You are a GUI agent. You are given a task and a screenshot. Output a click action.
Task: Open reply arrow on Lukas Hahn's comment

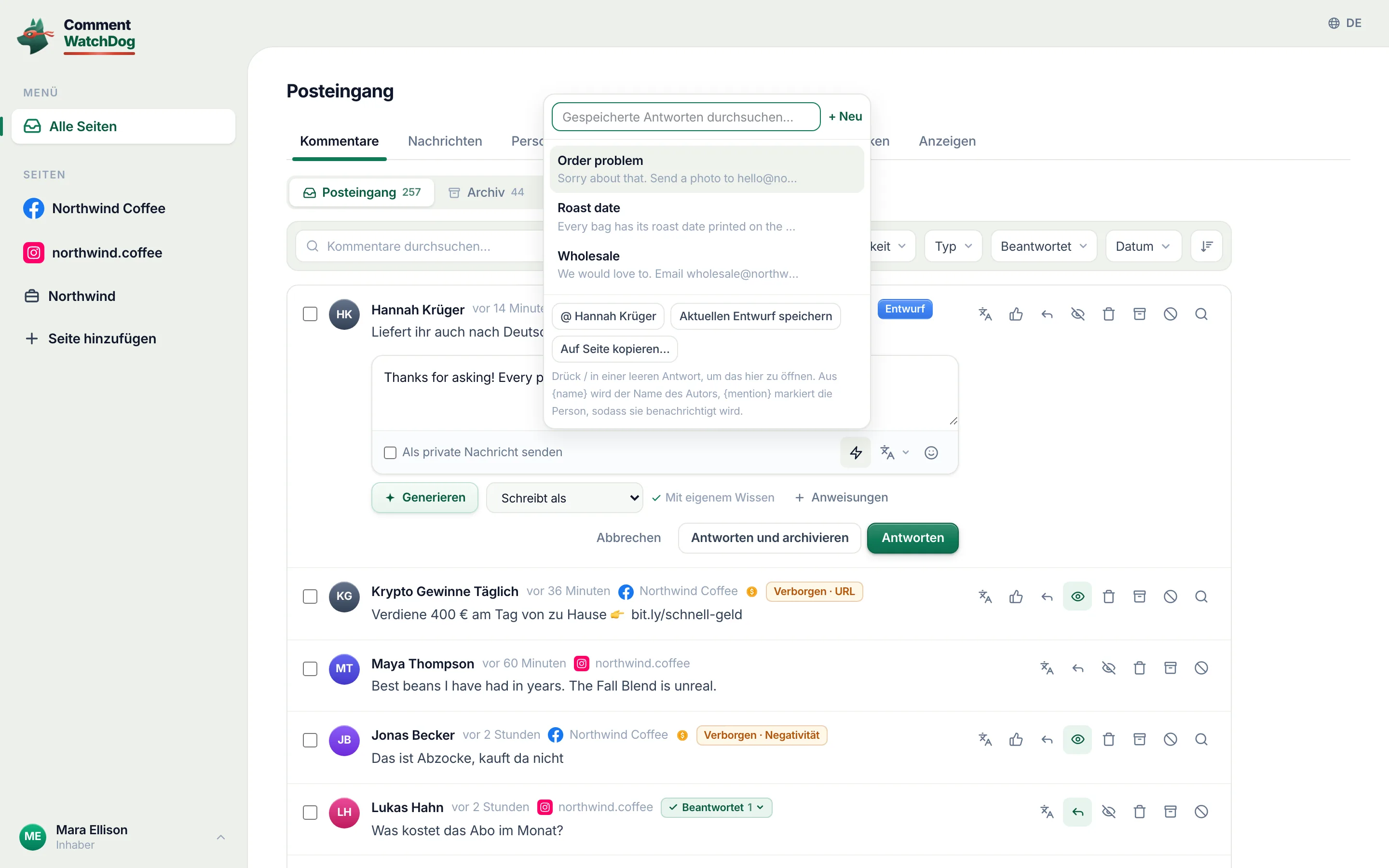click(1077, 812)
